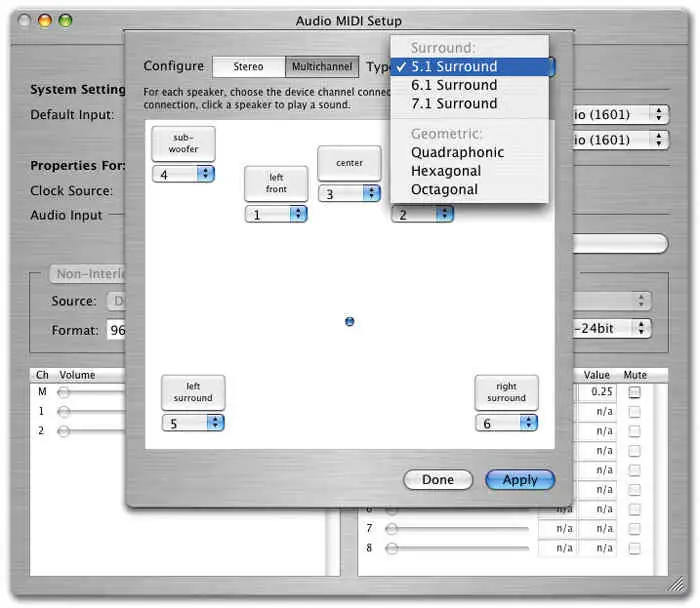The width and height of the screenshot is (700, 608).
Task: Test the right surround speaker
Action: click(x=506, y=392)
